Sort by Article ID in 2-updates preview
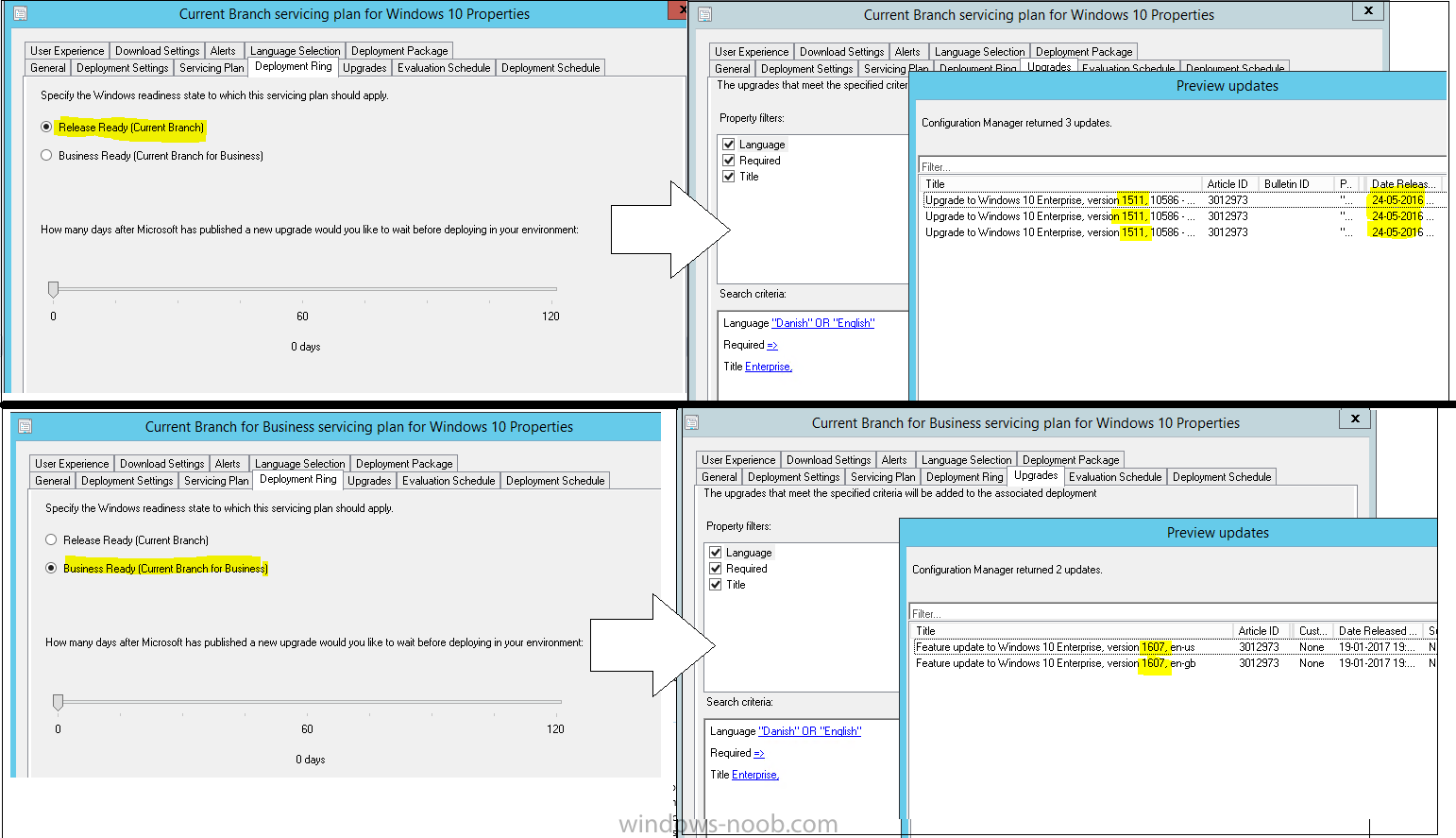 coord(1263,631)
